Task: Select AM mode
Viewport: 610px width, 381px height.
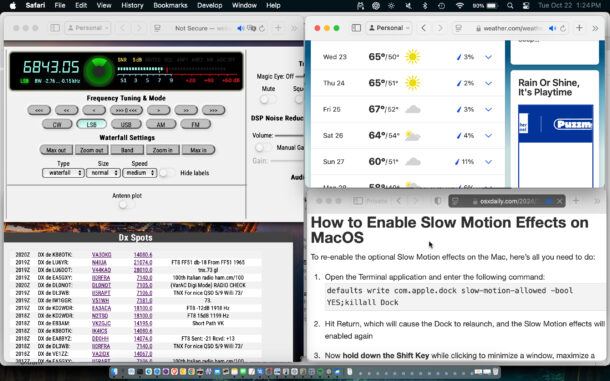Action: pos(161,125)
